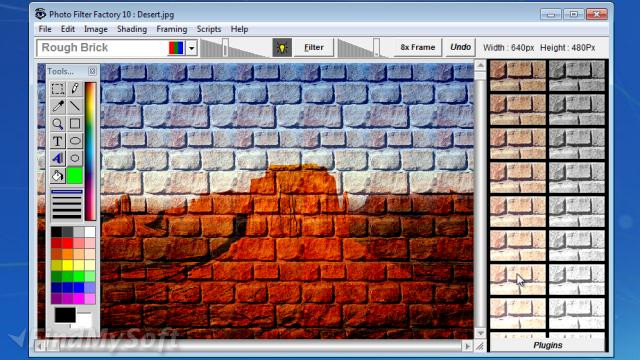Select the rectangle shape tool
The image size is (640, 360).
(x=75, y=123)
